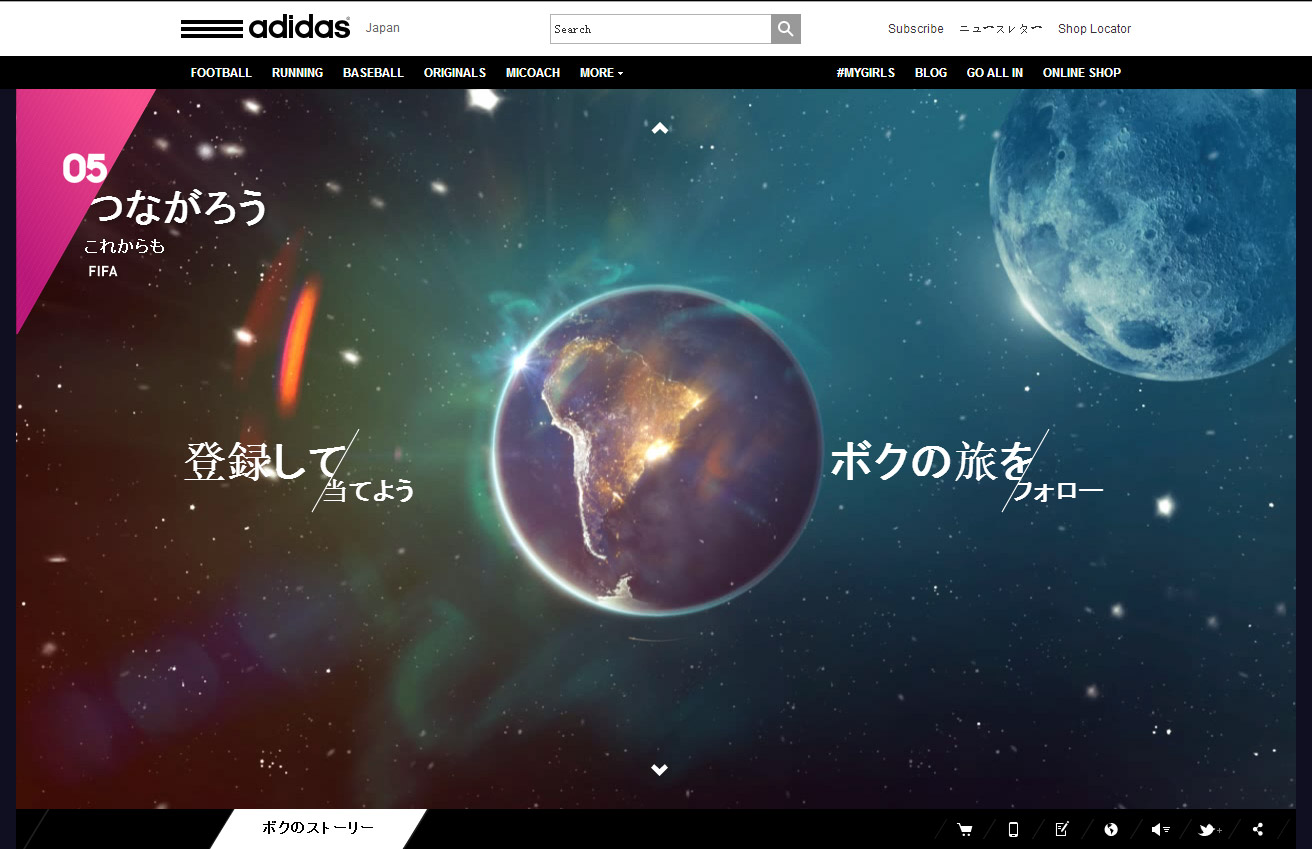Viewport: 1312px width, 849px height.
Task: Expand the MORE dropdown menu
Action: (601, 73)
